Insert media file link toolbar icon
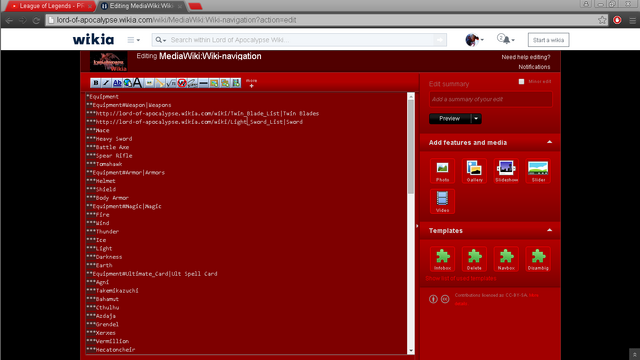 click(160, 83)
